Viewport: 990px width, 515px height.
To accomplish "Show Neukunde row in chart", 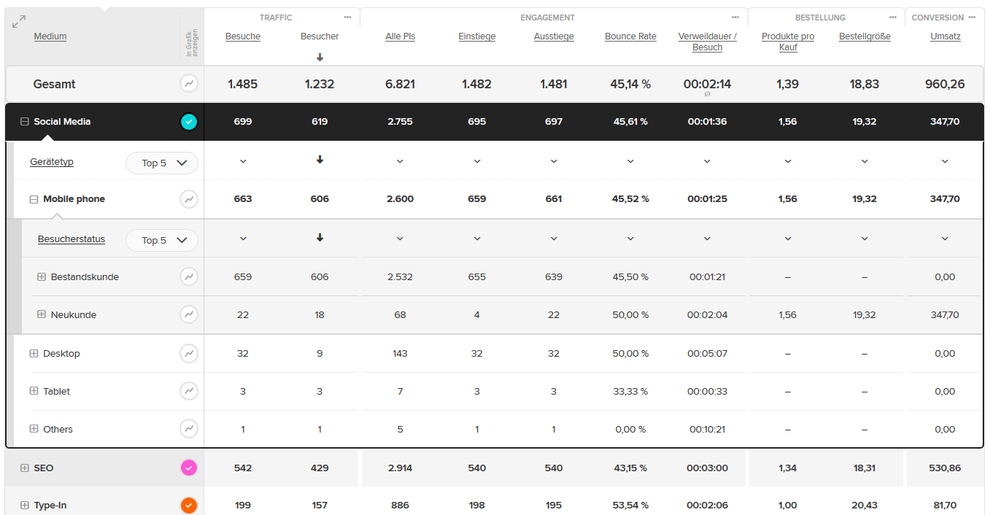I will 189,314.
